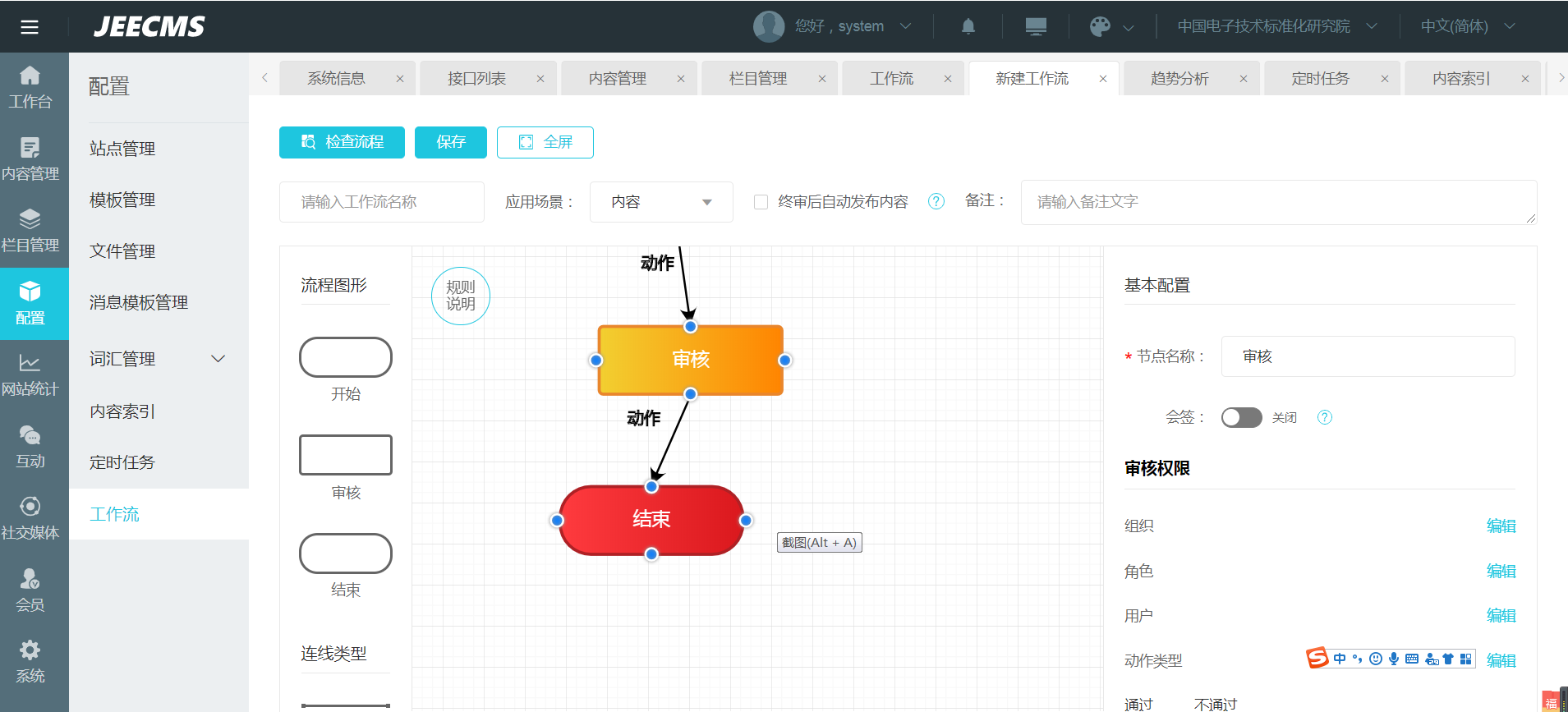Click 编辑 link for 组织
The image size is (1568, 712).
[x=1501, y=526]
